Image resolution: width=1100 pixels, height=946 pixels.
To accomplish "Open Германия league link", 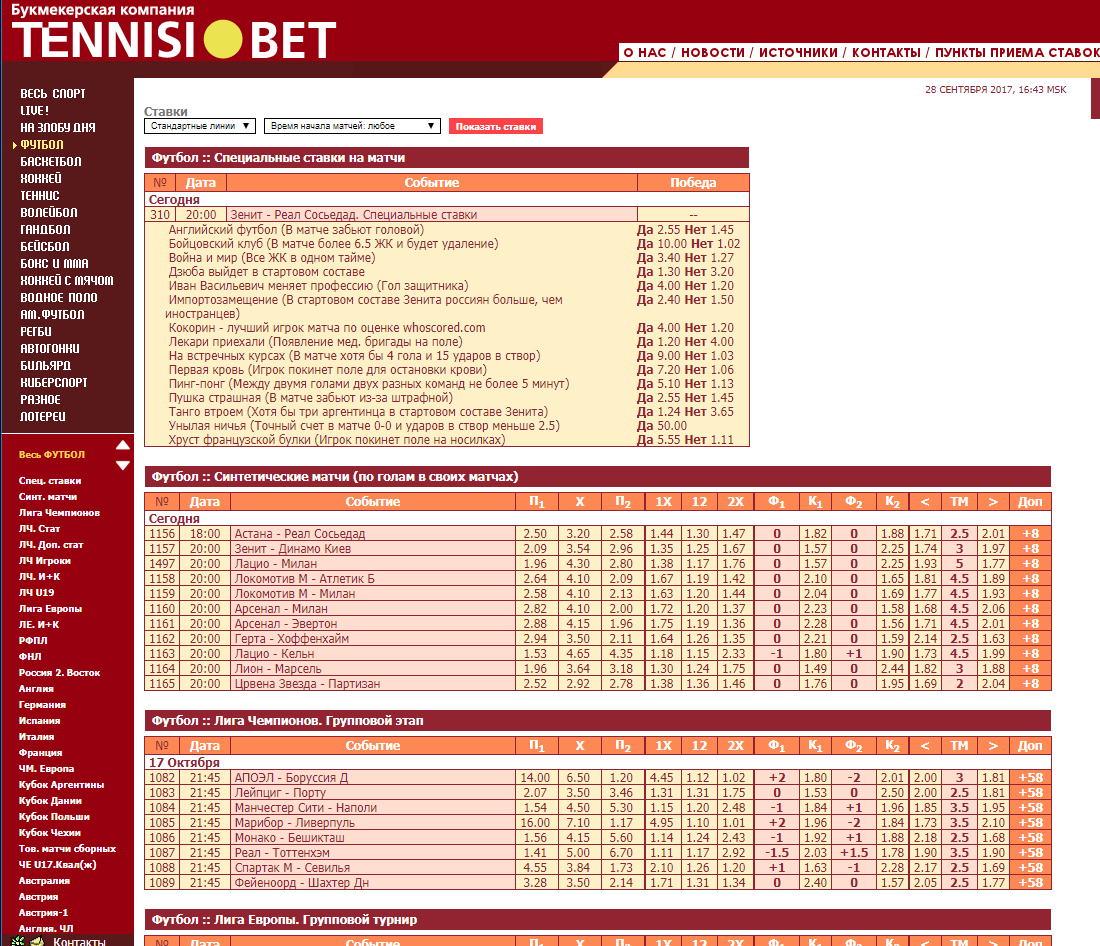I will click(x=42, y=705).
